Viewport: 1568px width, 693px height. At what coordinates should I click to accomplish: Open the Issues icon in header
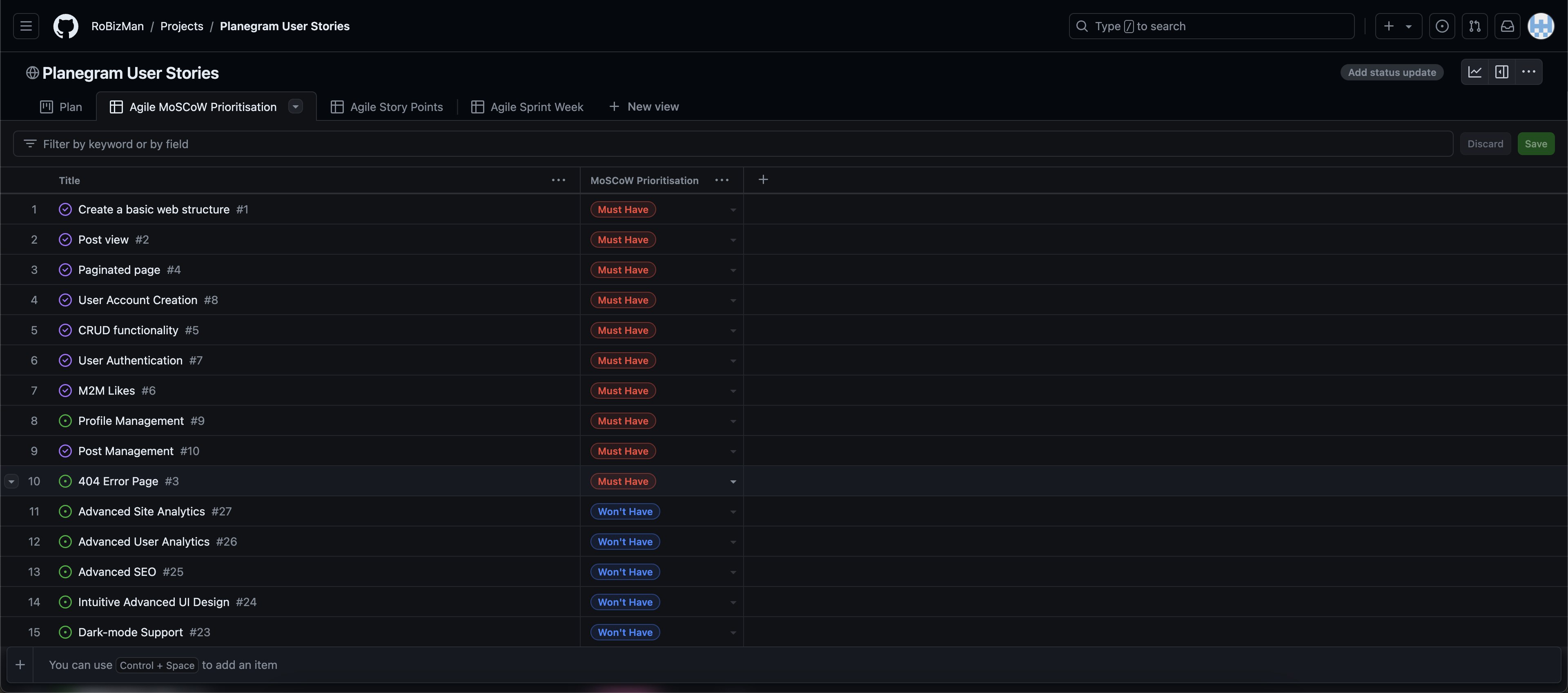tap(1441, 26)
